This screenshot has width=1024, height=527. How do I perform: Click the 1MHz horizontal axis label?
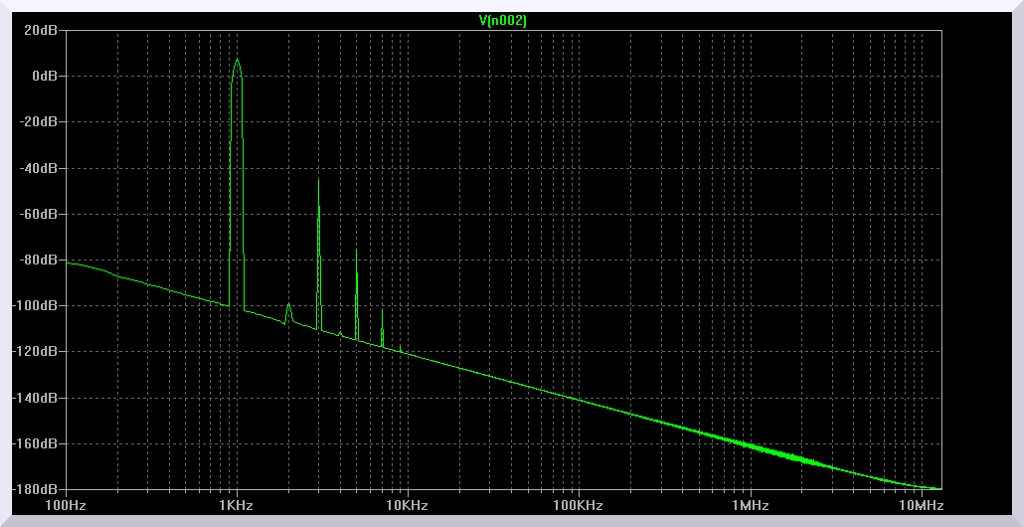749,506
